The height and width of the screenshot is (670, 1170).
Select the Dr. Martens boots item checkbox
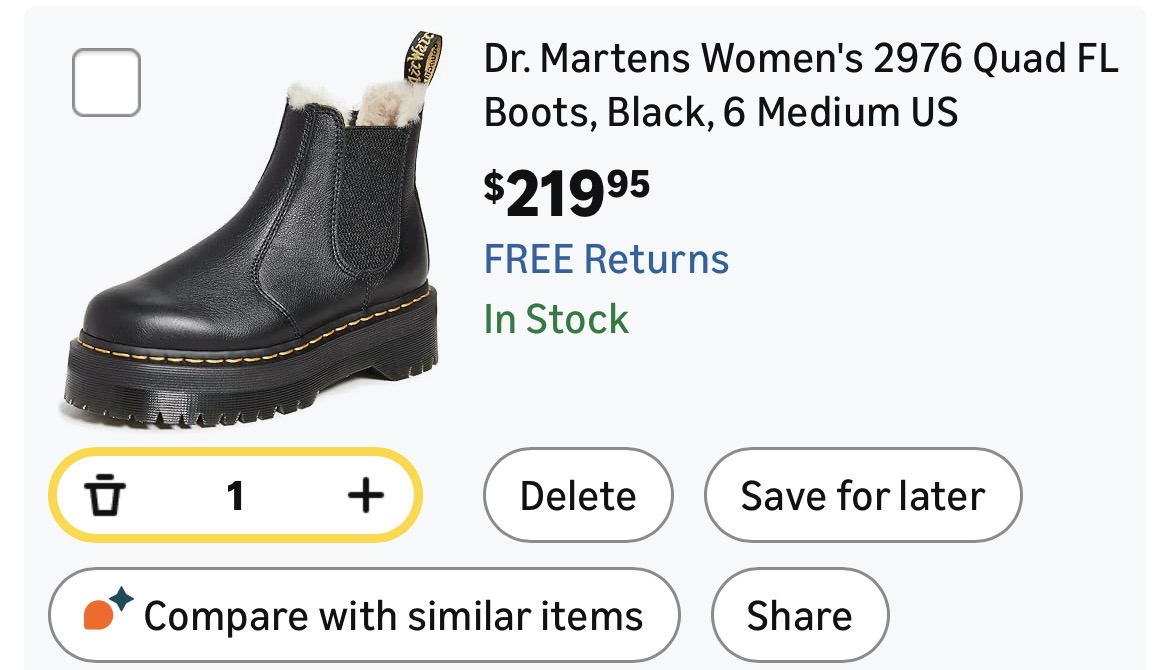(106, 83)
